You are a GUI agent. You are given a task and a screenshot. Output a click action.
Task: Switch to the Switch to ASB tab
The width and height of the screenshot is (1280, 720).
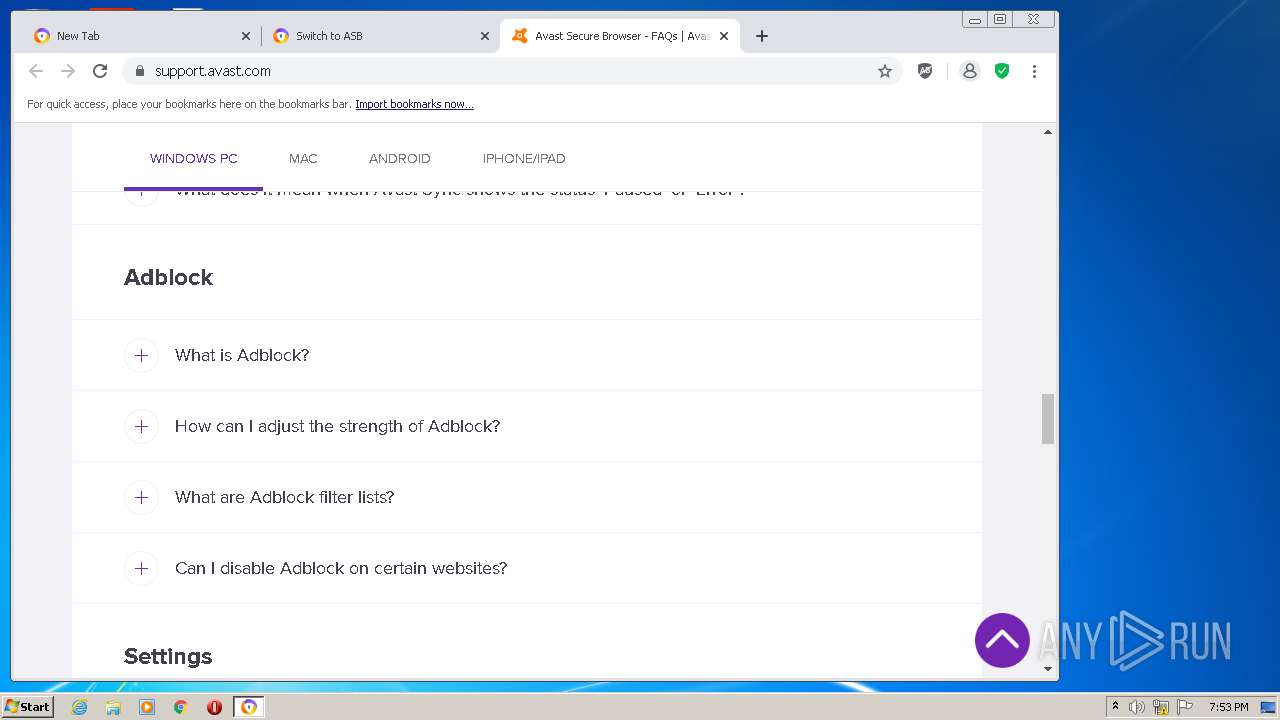coord(380,36)
